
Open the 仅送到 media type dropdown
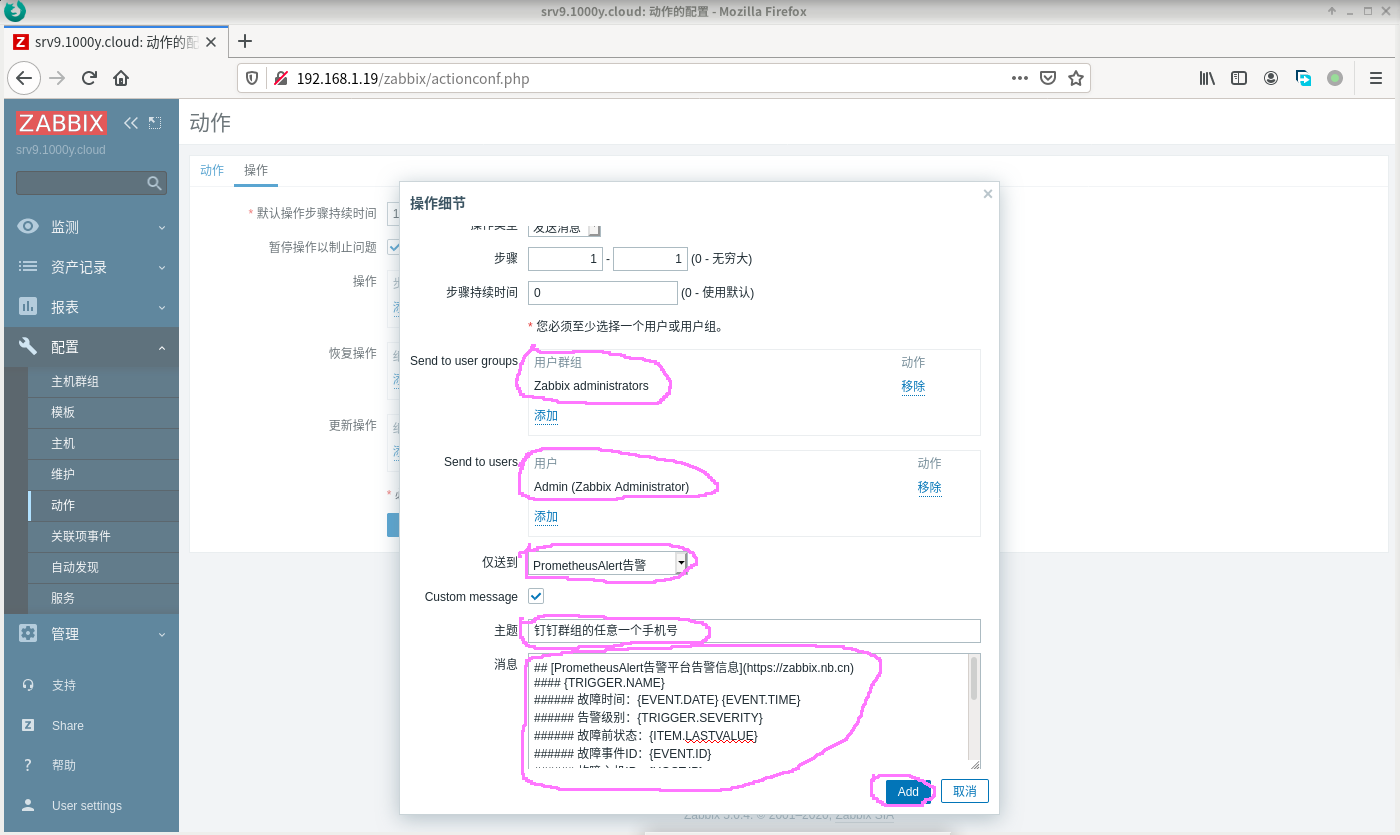tap(607, 564)
